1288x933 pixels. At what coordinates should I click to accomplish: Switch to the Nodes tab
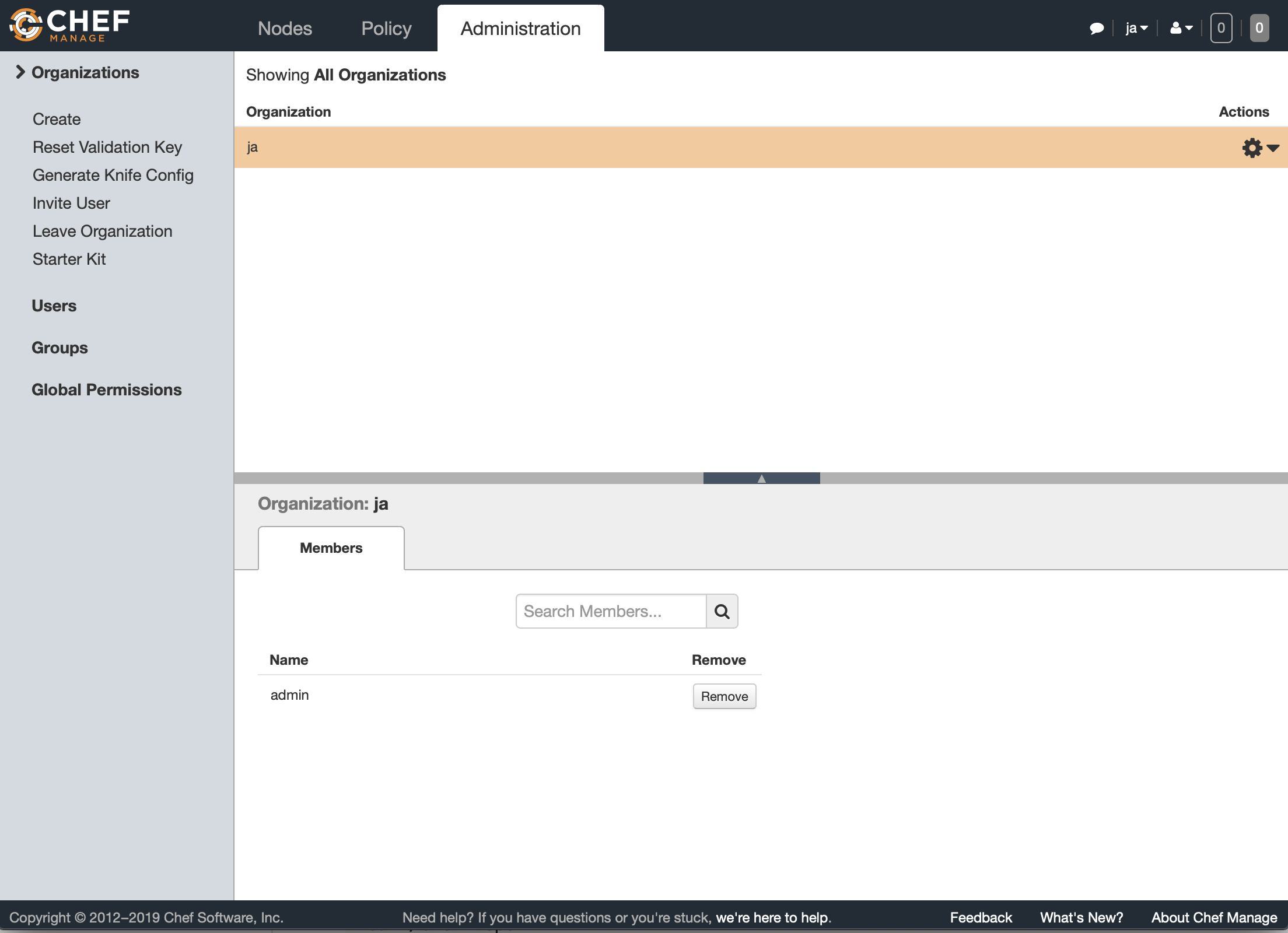click(x=285, y=29)
